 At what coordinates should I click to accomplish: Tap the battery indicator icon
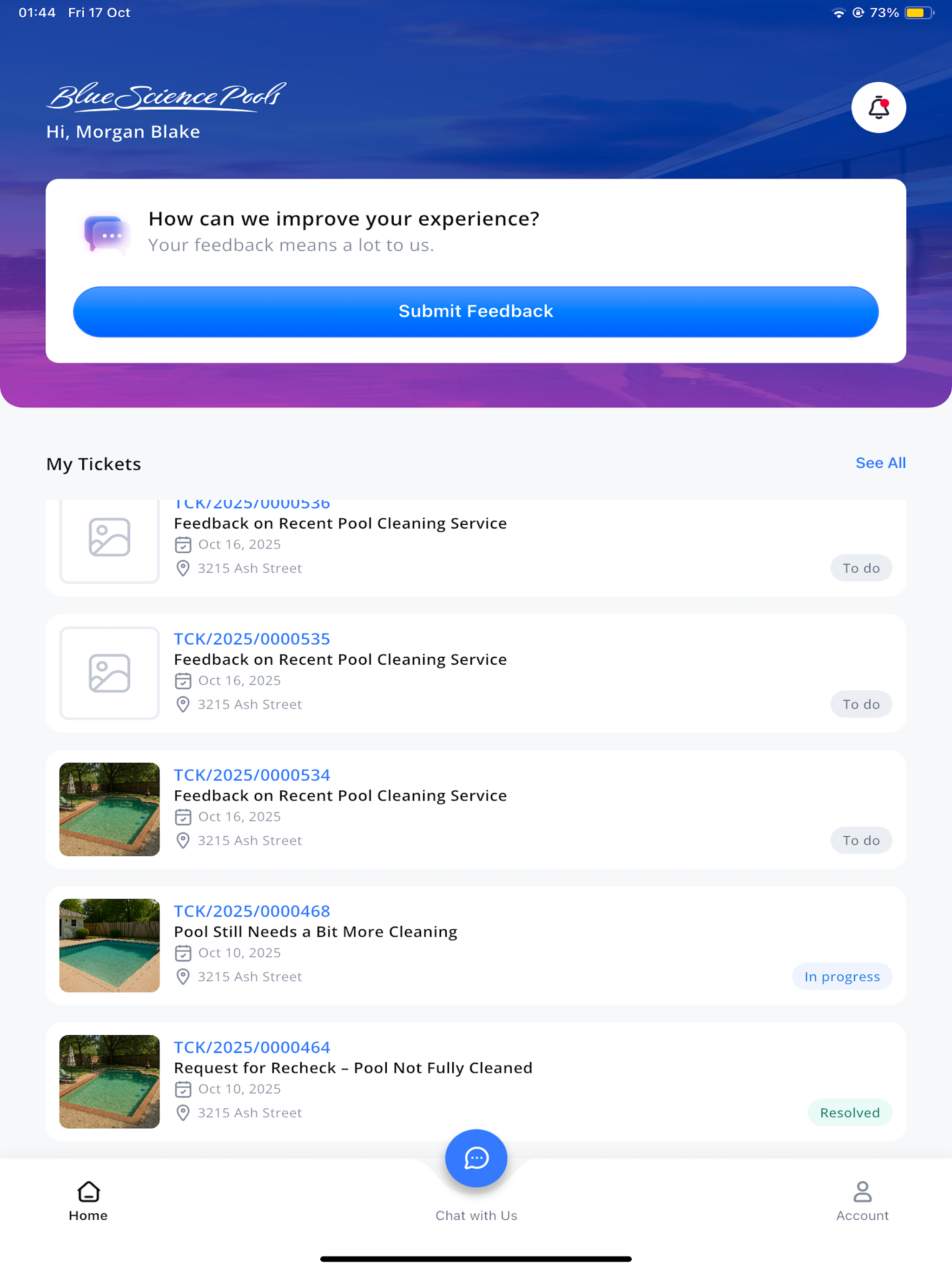point(919,13)
